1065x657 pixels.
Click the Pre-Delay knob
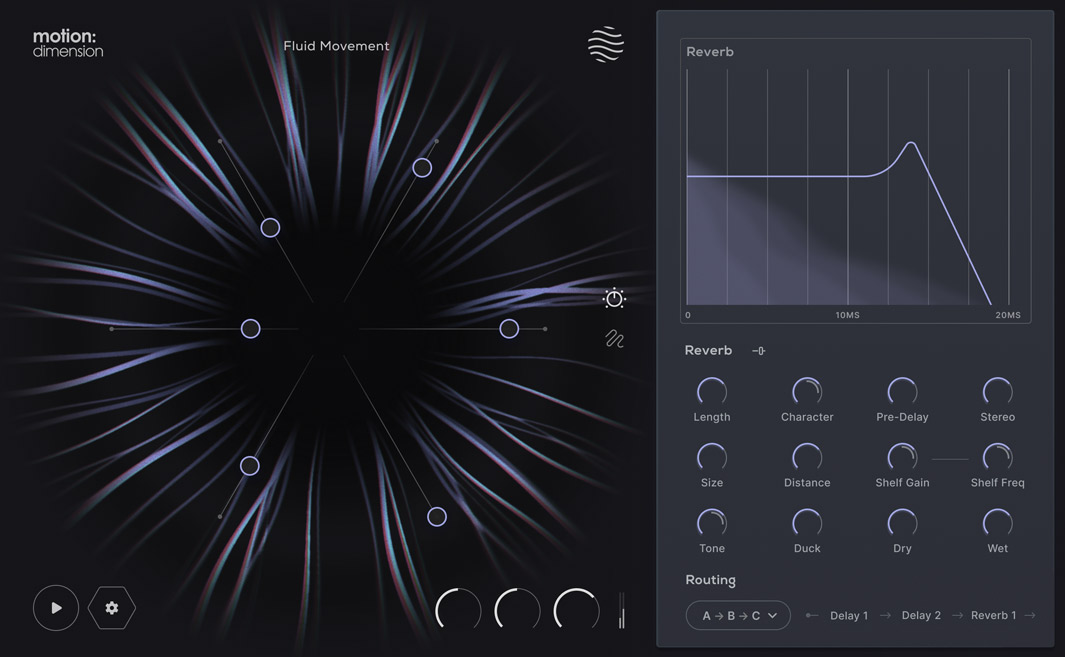pyautogui.click(x=901, y=392)
